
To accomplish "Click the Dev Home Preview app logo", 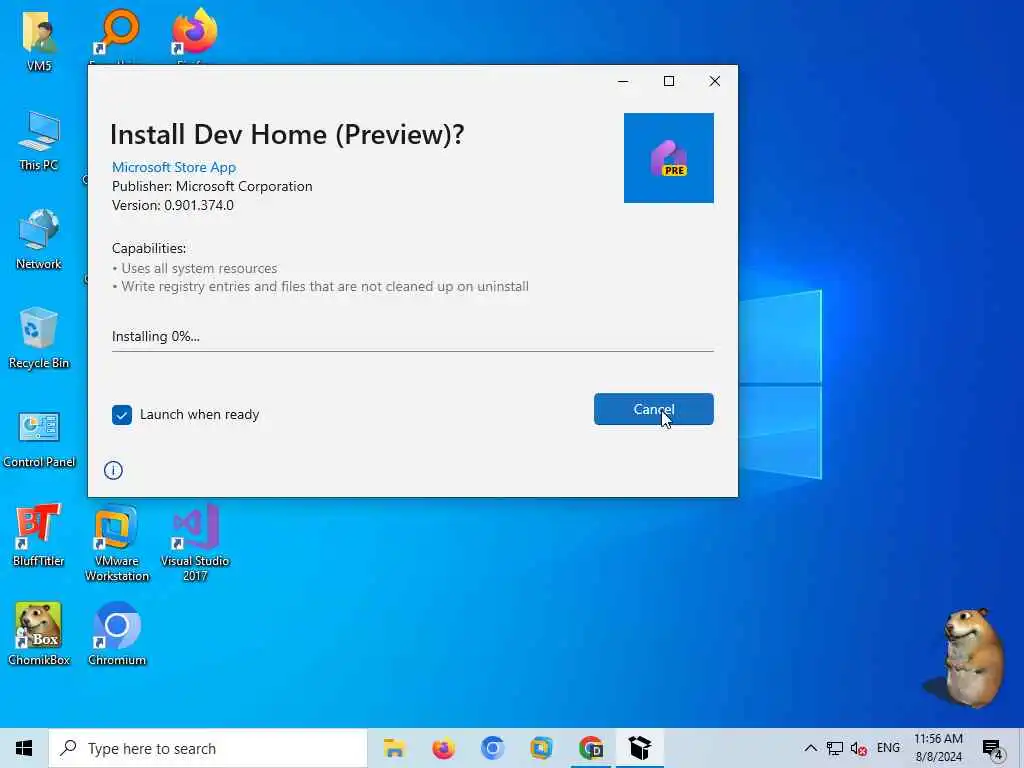I will pyautogui.click(x=669, y=158).
